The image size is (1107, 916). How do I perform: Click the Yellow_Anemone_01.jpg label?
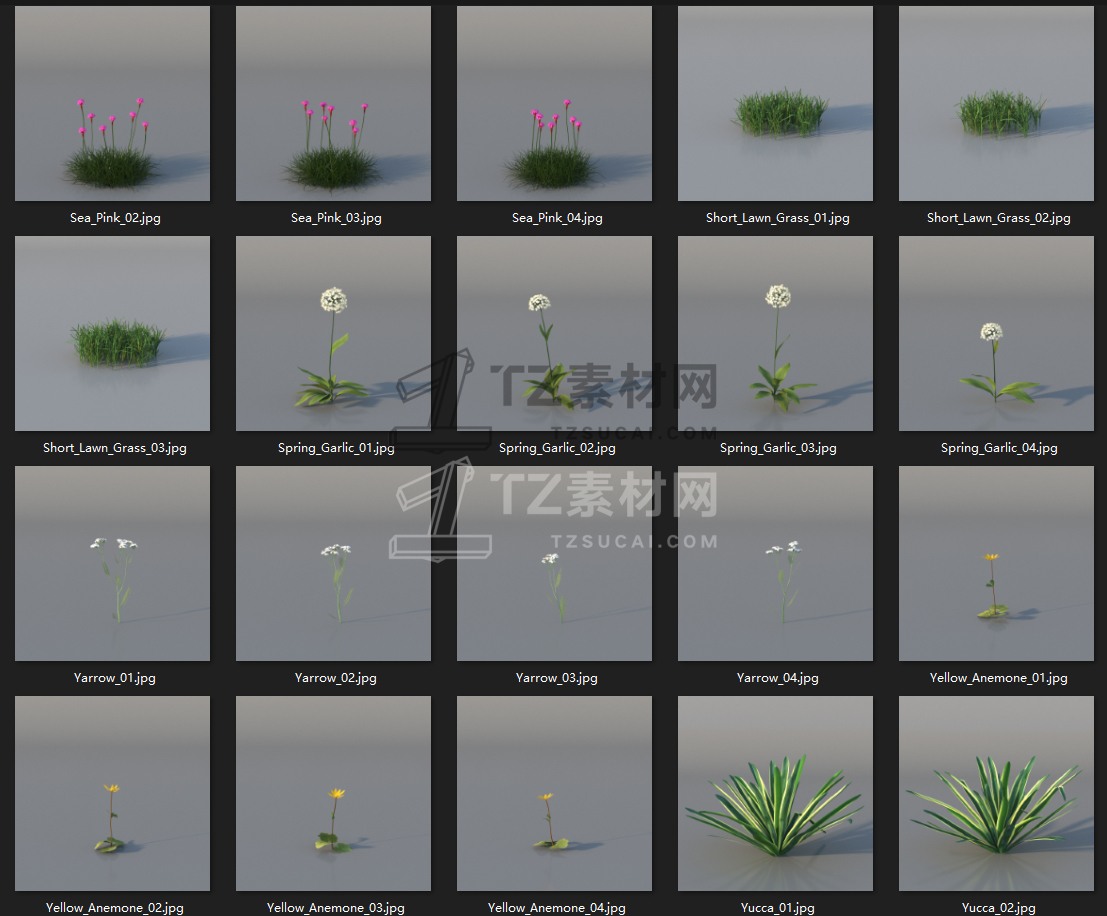click(x=998, y=678)
